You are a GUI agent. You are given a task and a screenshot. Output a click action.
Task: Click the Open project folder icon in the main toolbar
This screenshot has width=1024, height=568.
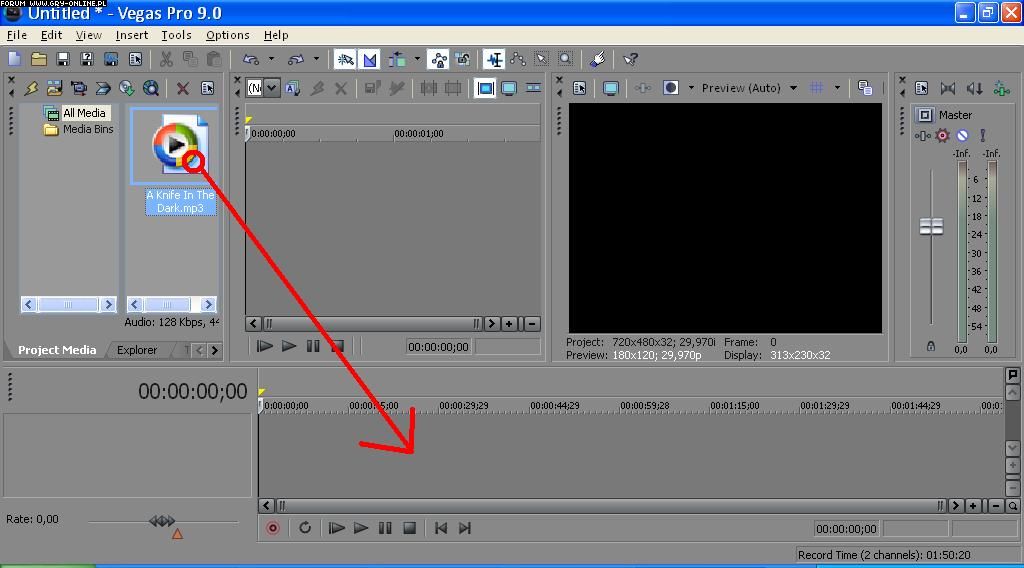(39, 60)
